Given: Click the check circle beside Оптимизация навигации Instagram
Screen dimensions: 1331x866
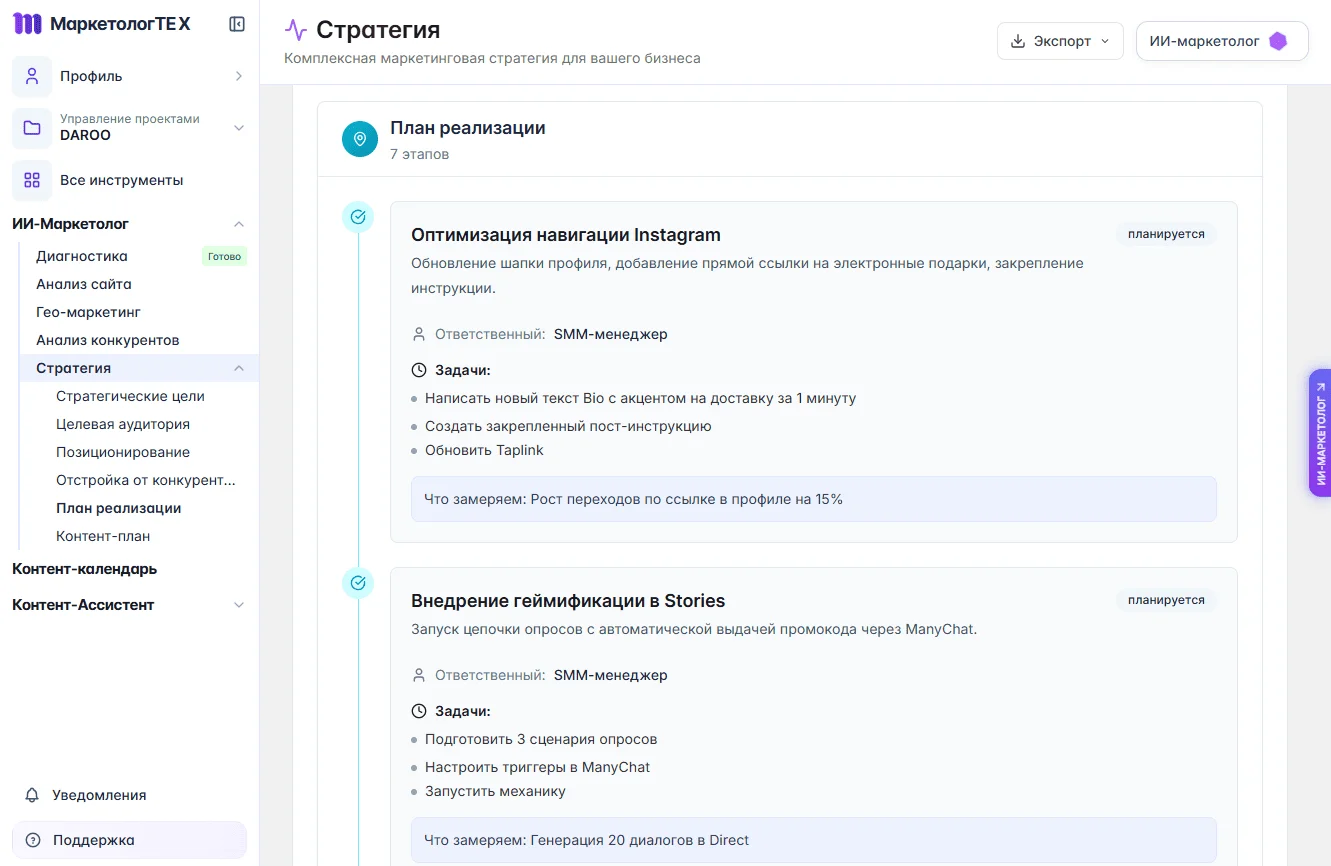Looking at the screenshot, I should 358,216.
